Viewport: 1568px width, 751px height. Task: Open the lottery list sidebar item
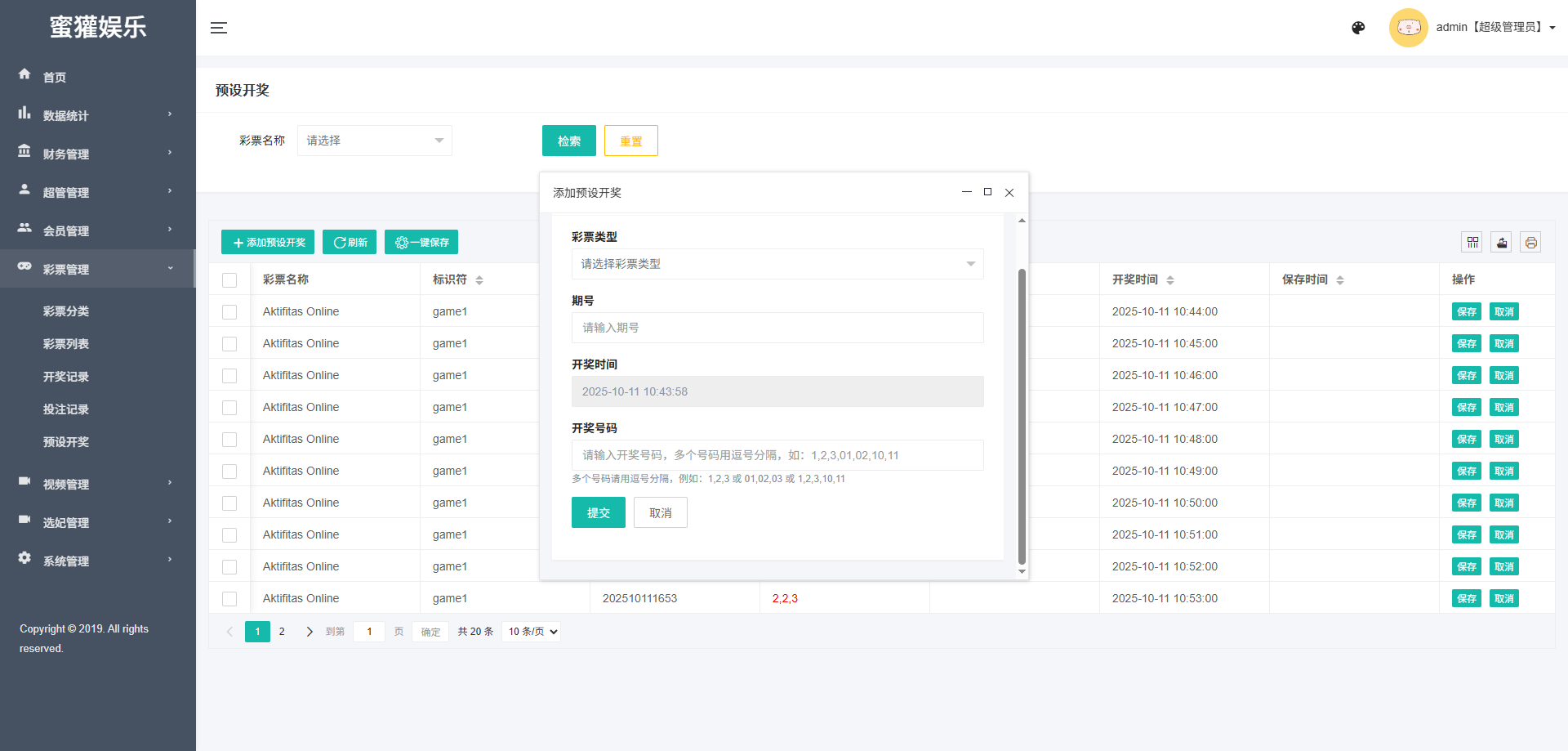point(66,344)
